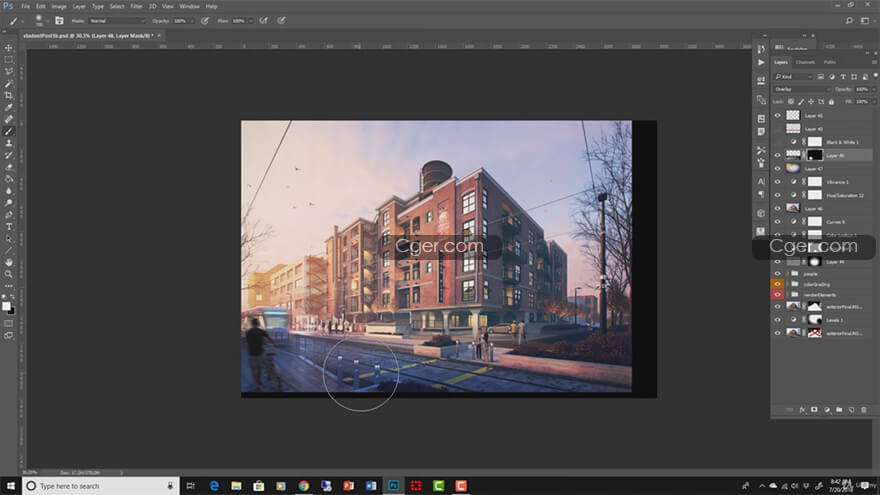The width and height of the screenshot is (880, 495).
Task: Select the Type tool
Action: (9, 227)
